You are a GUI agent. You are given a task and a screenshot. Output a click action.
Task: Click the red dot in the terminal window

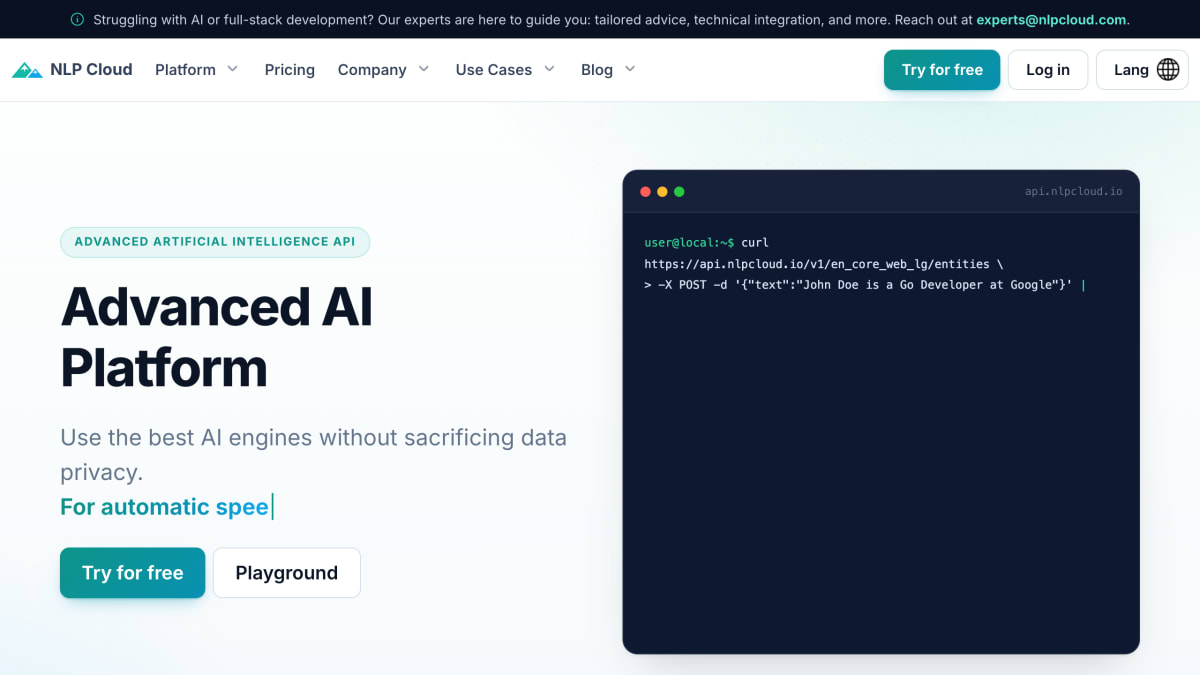click(x=645, y=191)
